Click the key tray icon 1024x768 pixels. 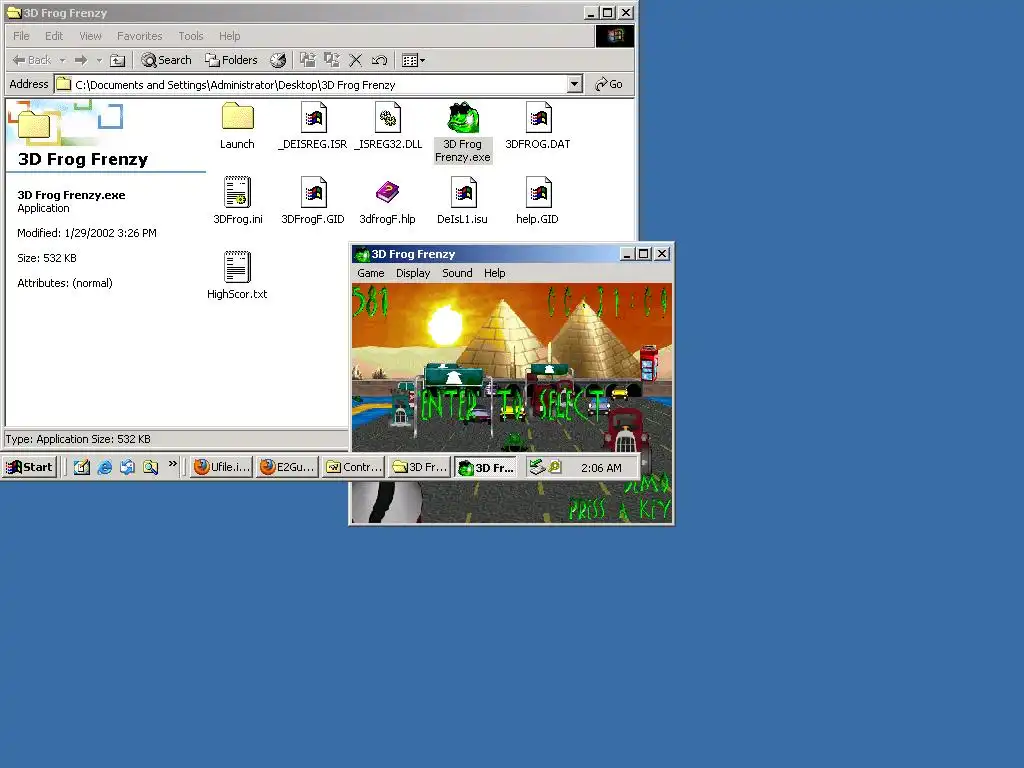pyautogui.click(x=555, y=467)
